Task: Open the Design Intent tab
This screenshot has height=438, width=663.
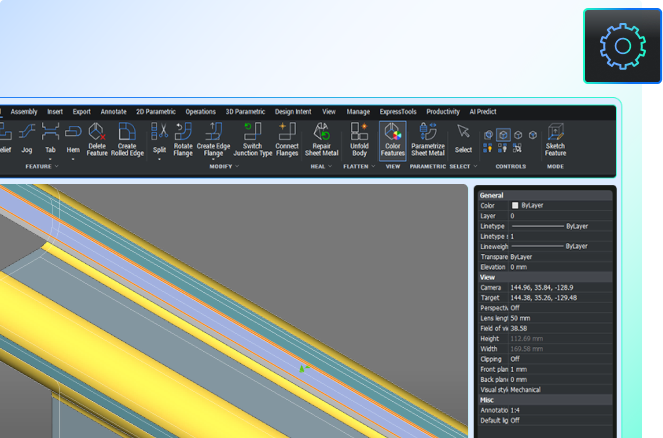Action: [293, 112]
